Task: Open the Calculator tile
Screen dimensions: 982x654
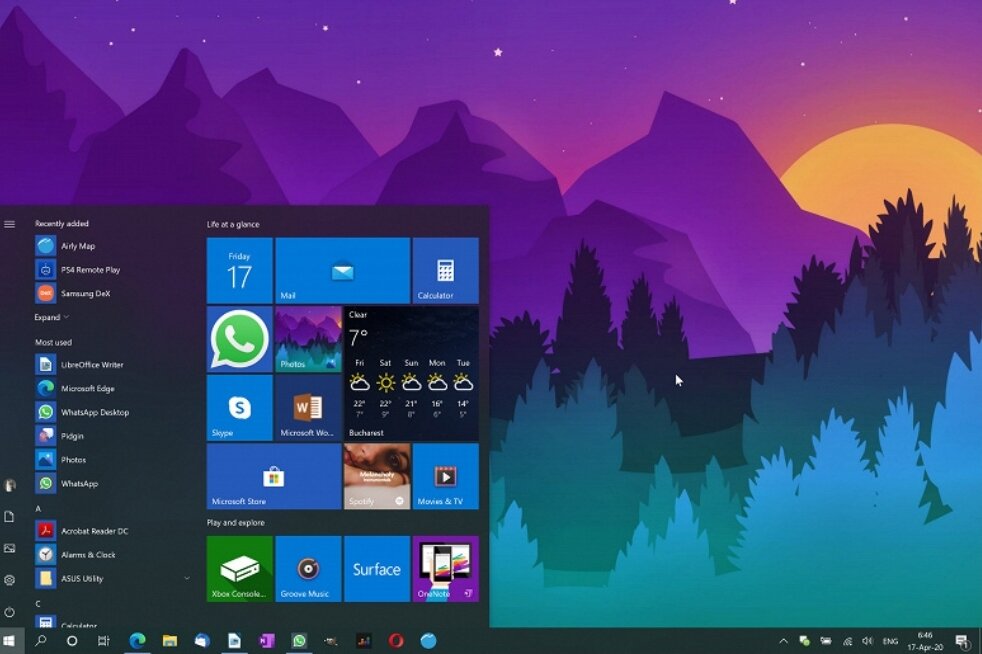Action: 445,271
